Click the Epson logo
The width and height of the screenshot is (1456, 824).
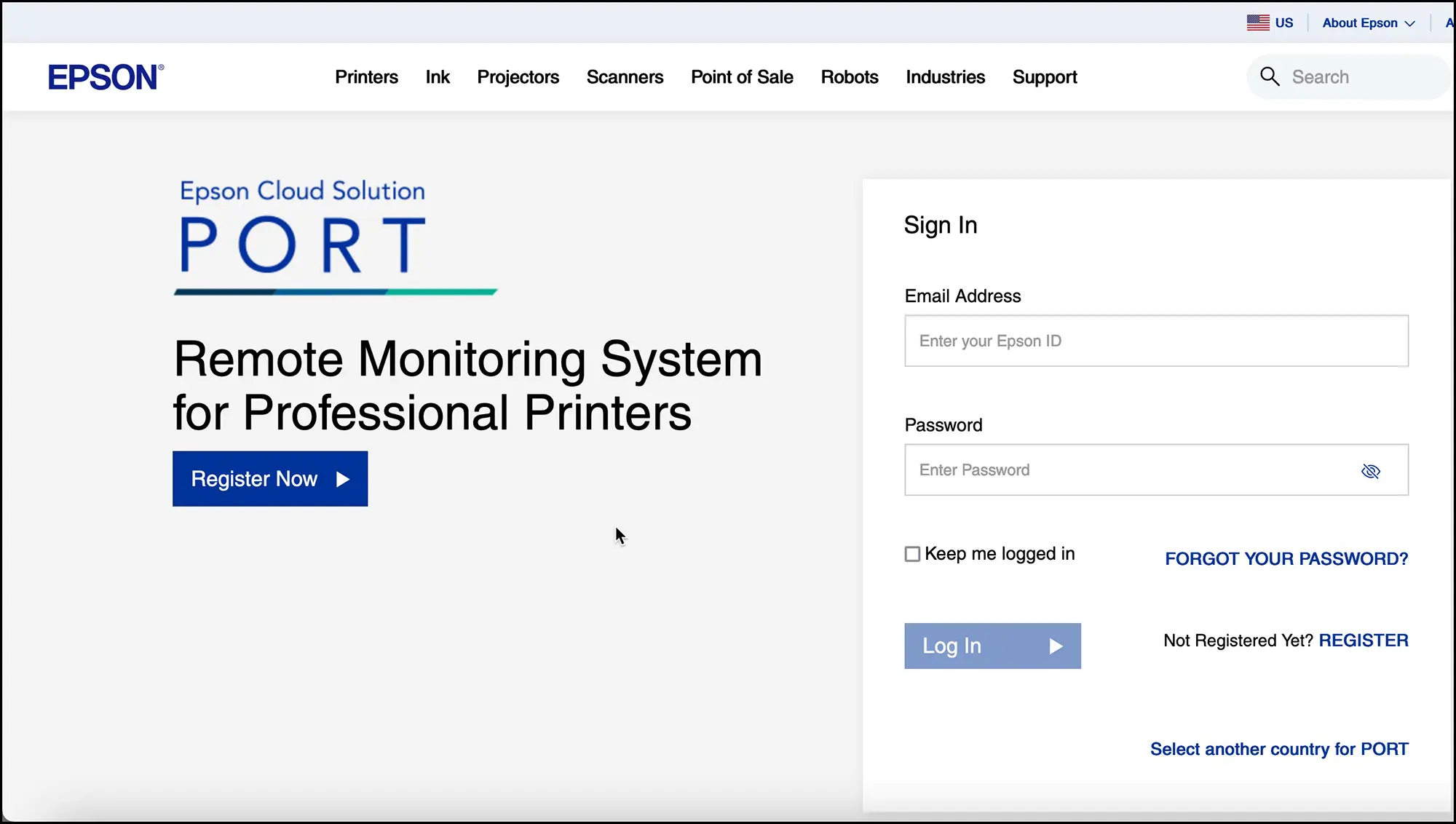(106, 77)
